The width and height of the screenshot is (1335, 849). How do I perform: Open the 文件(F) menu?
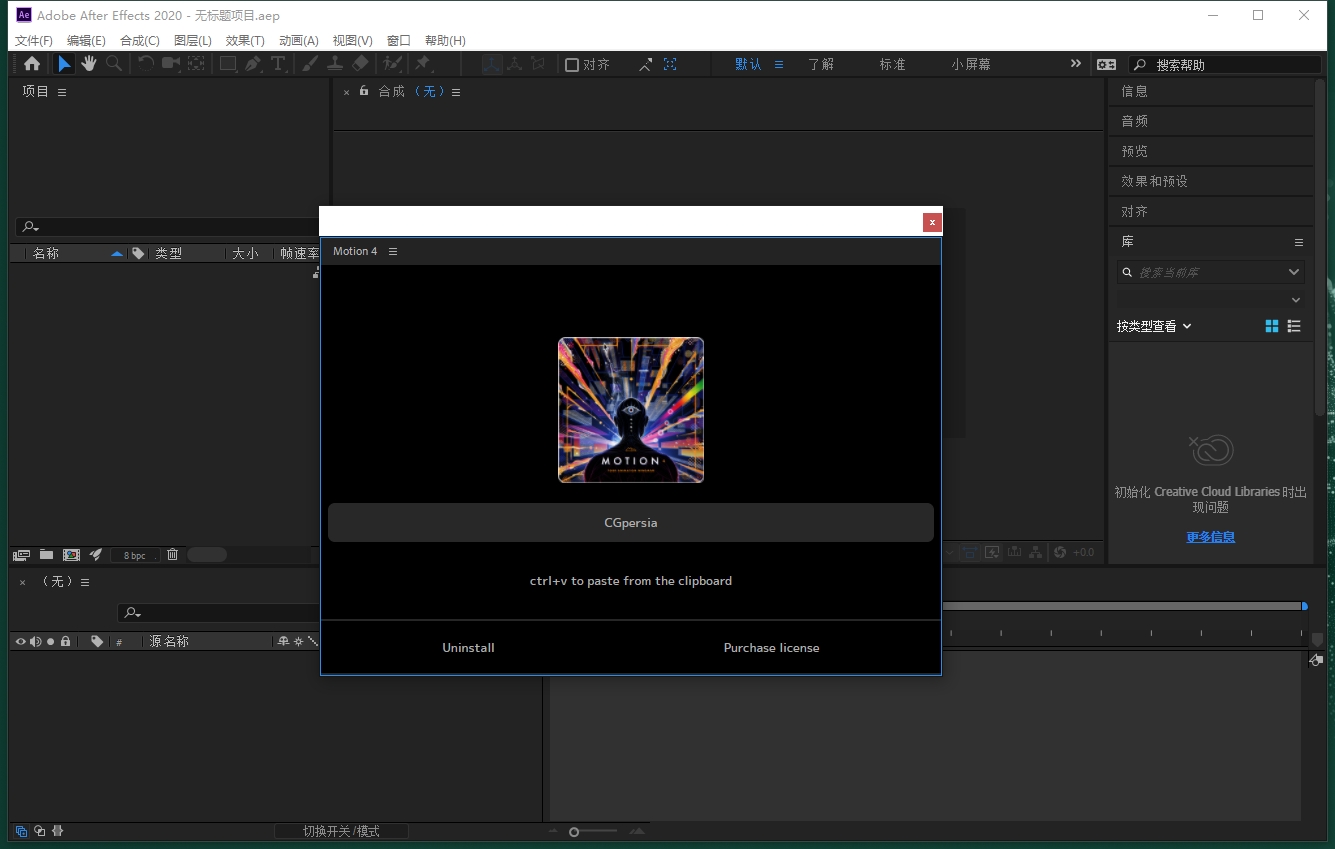(34, 41)
